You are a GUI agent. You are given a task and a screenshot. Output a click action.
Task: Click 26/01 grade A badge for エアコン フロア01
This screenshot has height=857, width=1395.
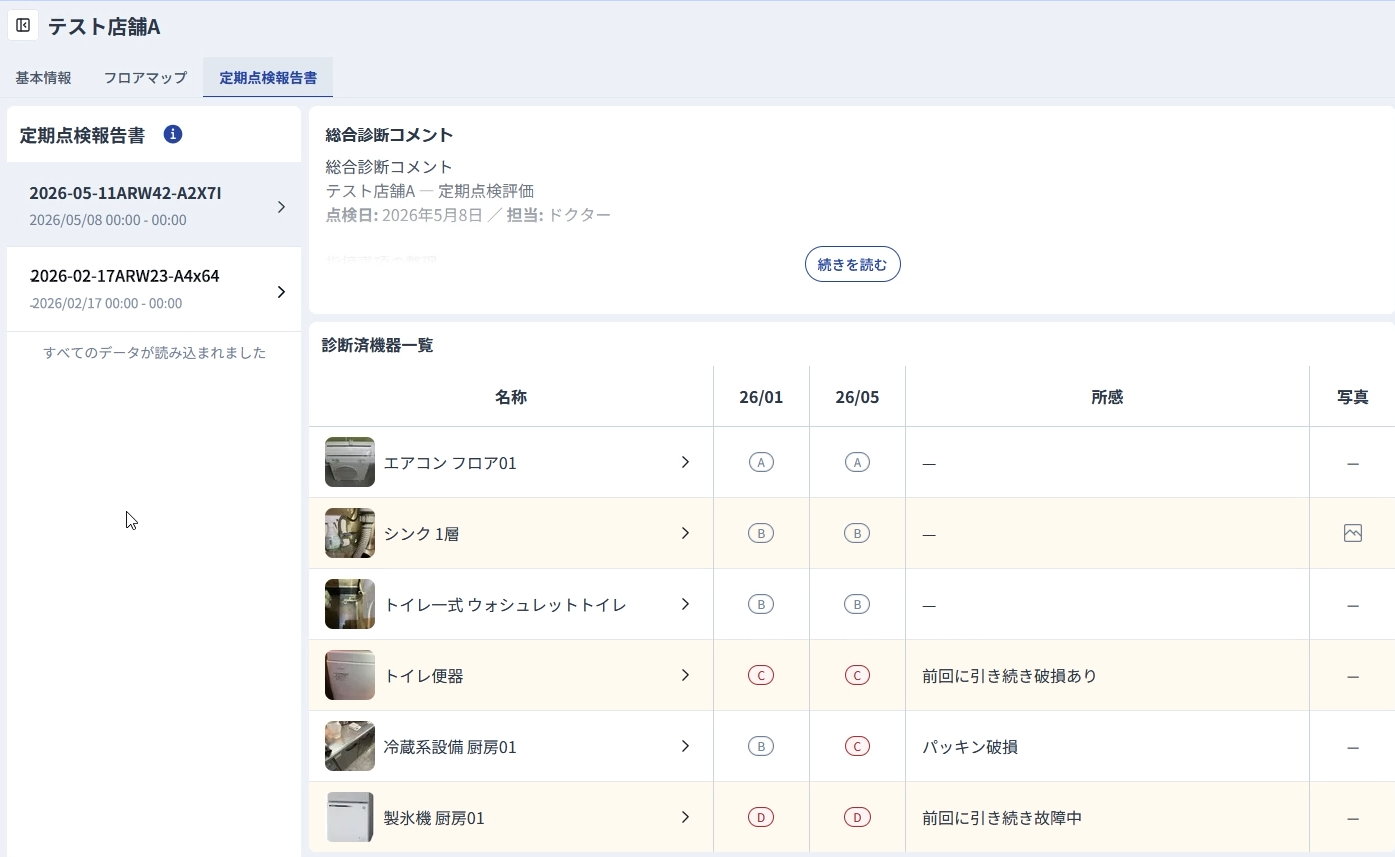761,462
